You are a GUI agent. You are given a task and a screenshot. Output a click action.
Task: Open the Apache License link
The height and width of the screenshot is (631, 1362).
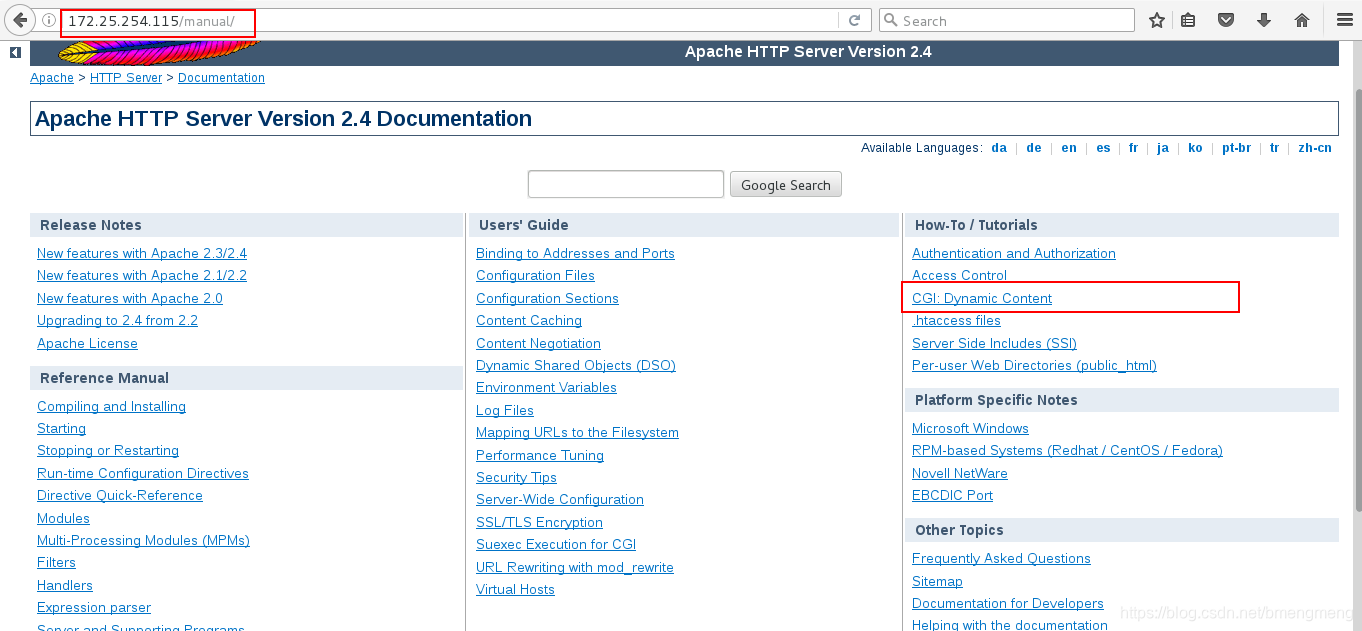click(87, 343)
